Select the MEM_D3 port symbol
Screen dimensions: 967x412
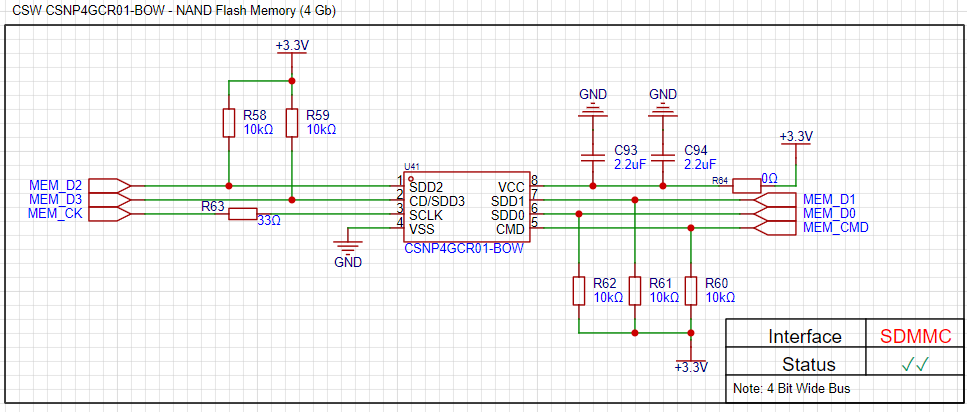[110, 199]
